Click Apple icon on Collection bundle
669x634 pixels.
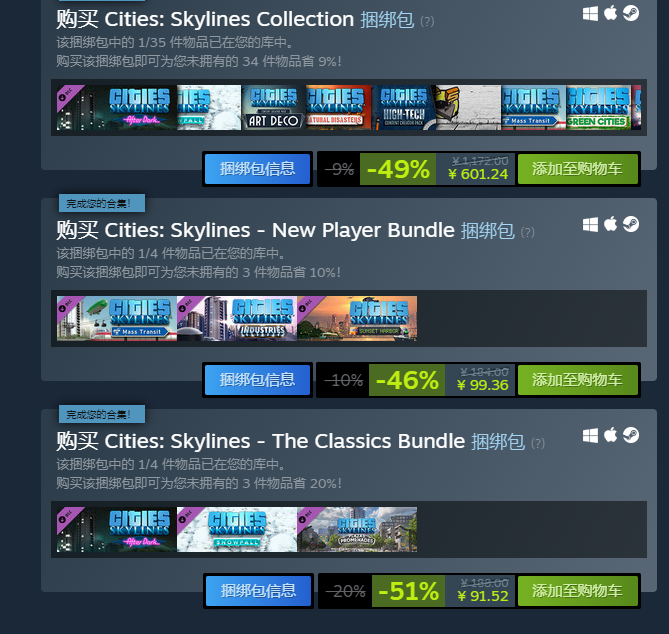point(611,13)
